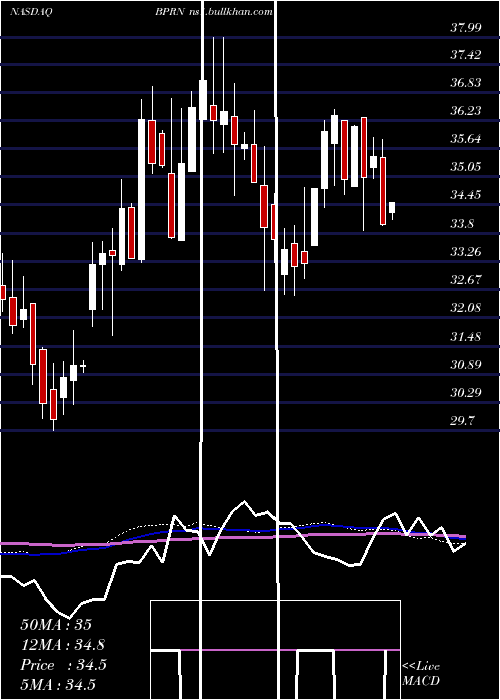Image resolution: width=500 pixels, height=700 pixels.
Task: Click the 29.7 price axis label
Action: [x=462, y=421]
